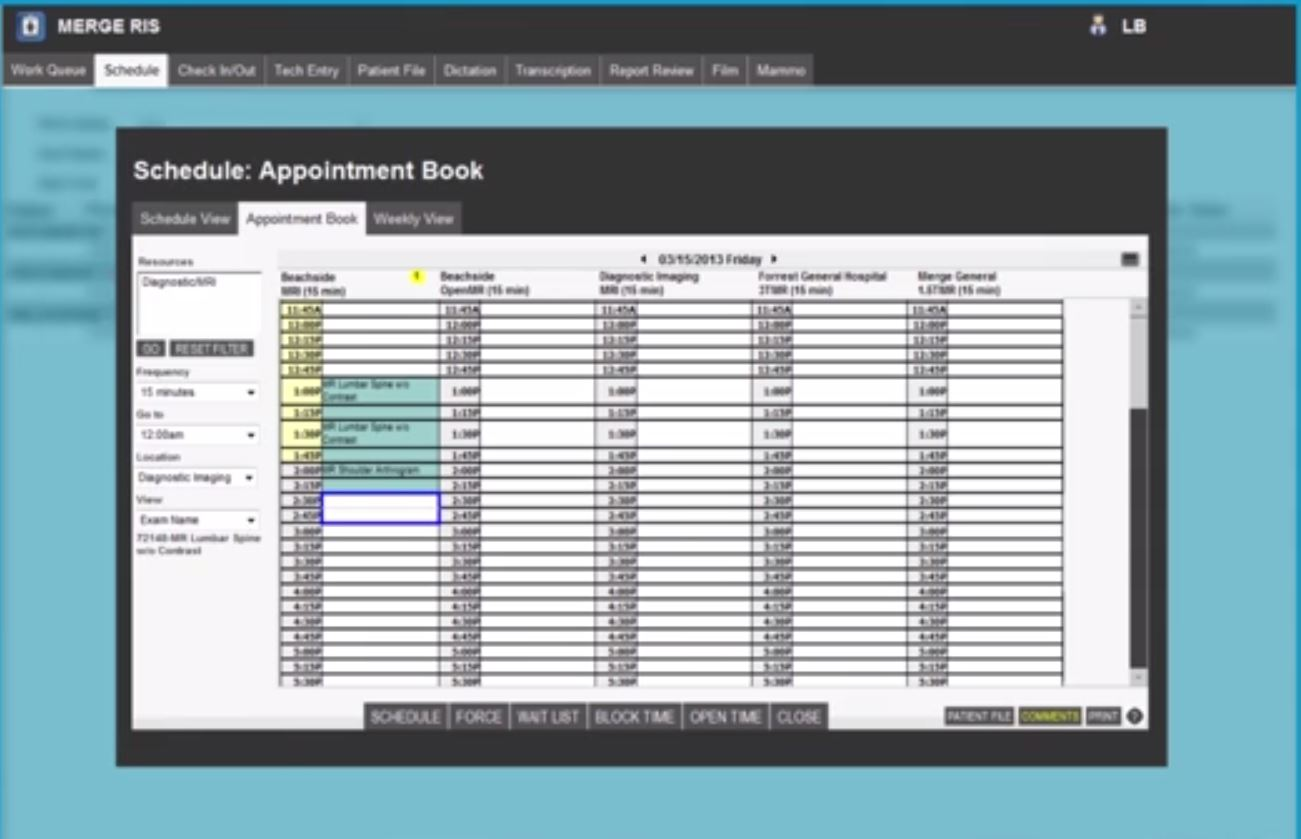Viewport: 1301px width, 839px height.
Task: Click the LB user initials
Action: pos(1134,27)
